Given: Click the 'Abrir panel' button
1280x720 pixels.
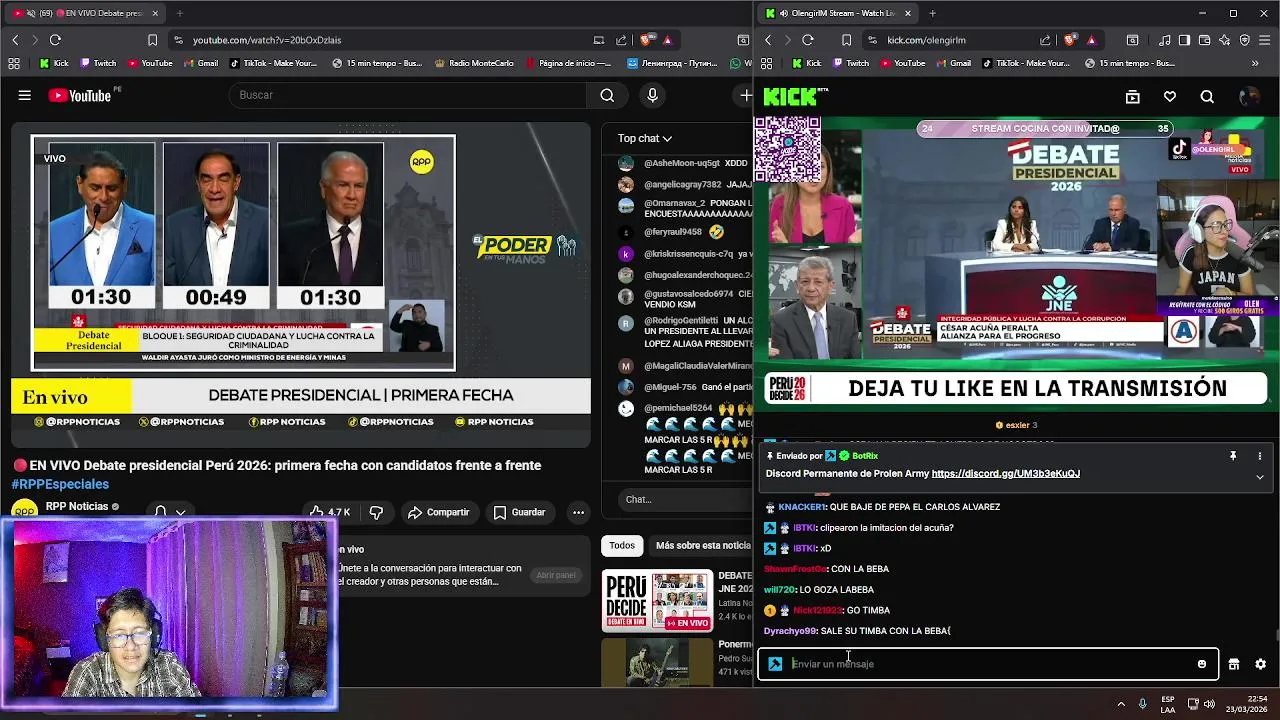Looking at the screenshot, I should pos(556,575).
